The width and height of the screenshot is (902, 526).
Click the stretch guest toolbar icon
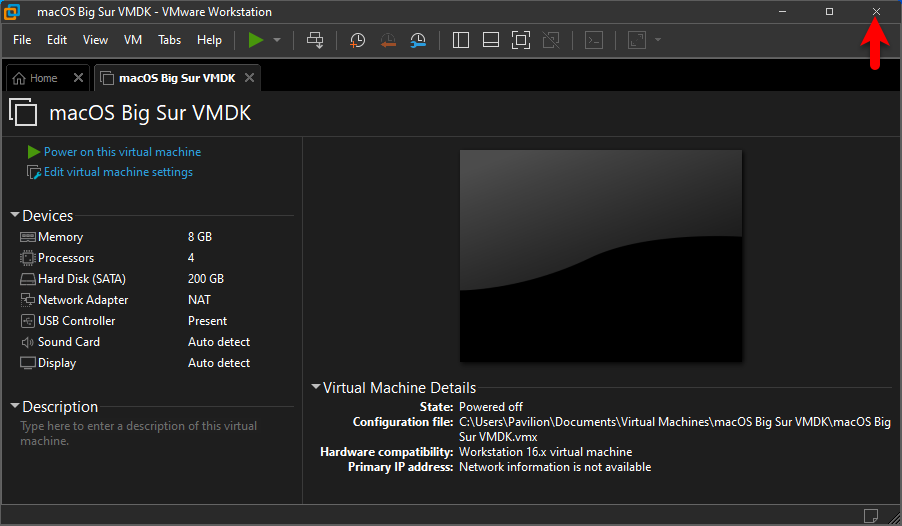tap(637, 40)
